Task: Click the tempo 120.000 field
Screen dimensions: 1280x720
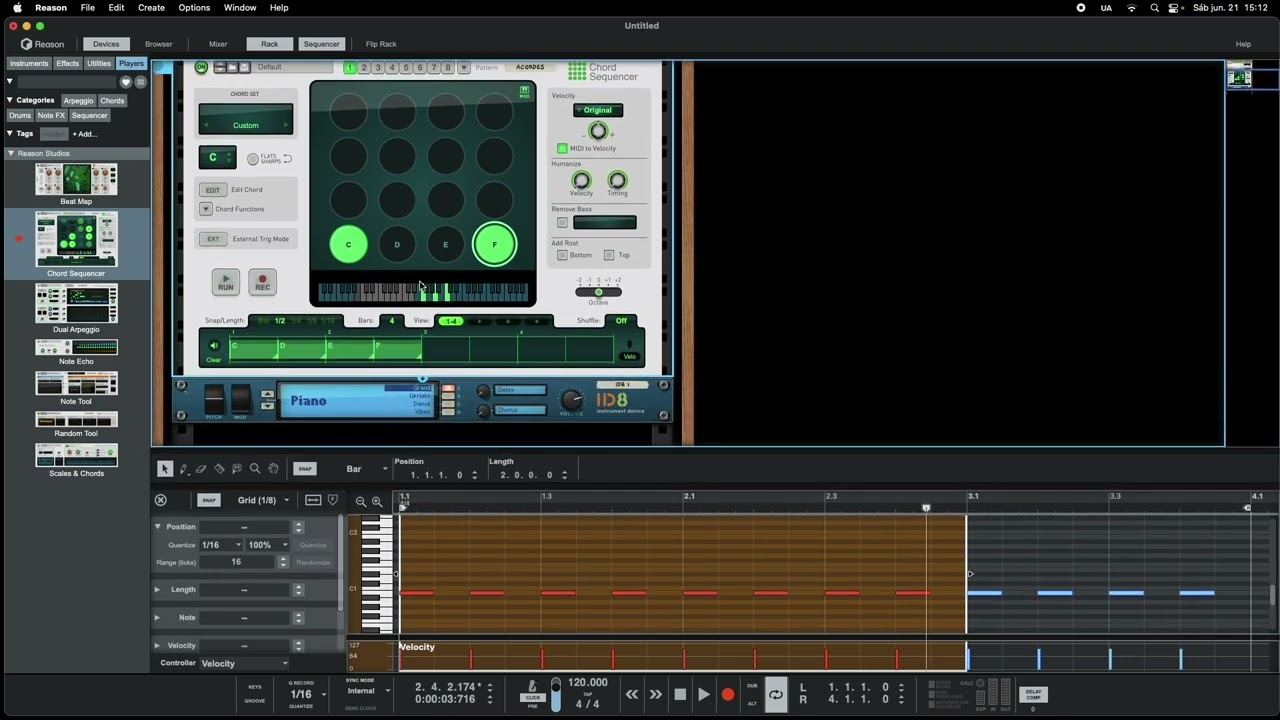Action: (x=588, y=682)
